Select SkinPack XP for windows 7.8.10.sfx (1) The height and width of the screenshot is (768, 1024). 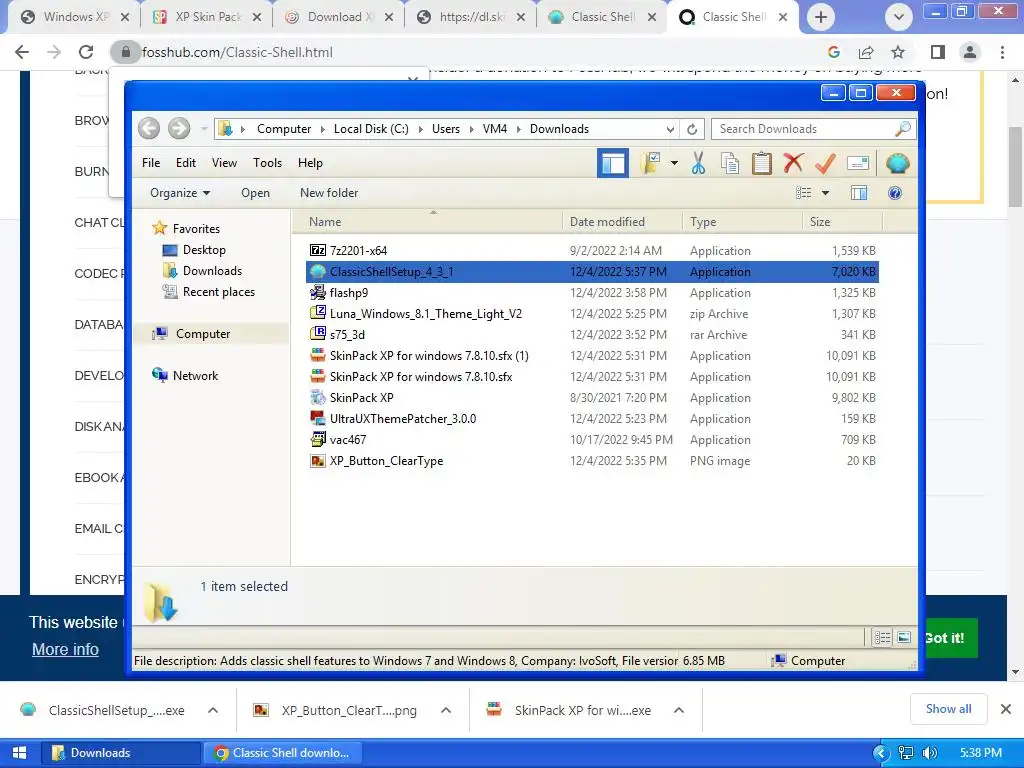pyautogui.click(x=592, y=355)
